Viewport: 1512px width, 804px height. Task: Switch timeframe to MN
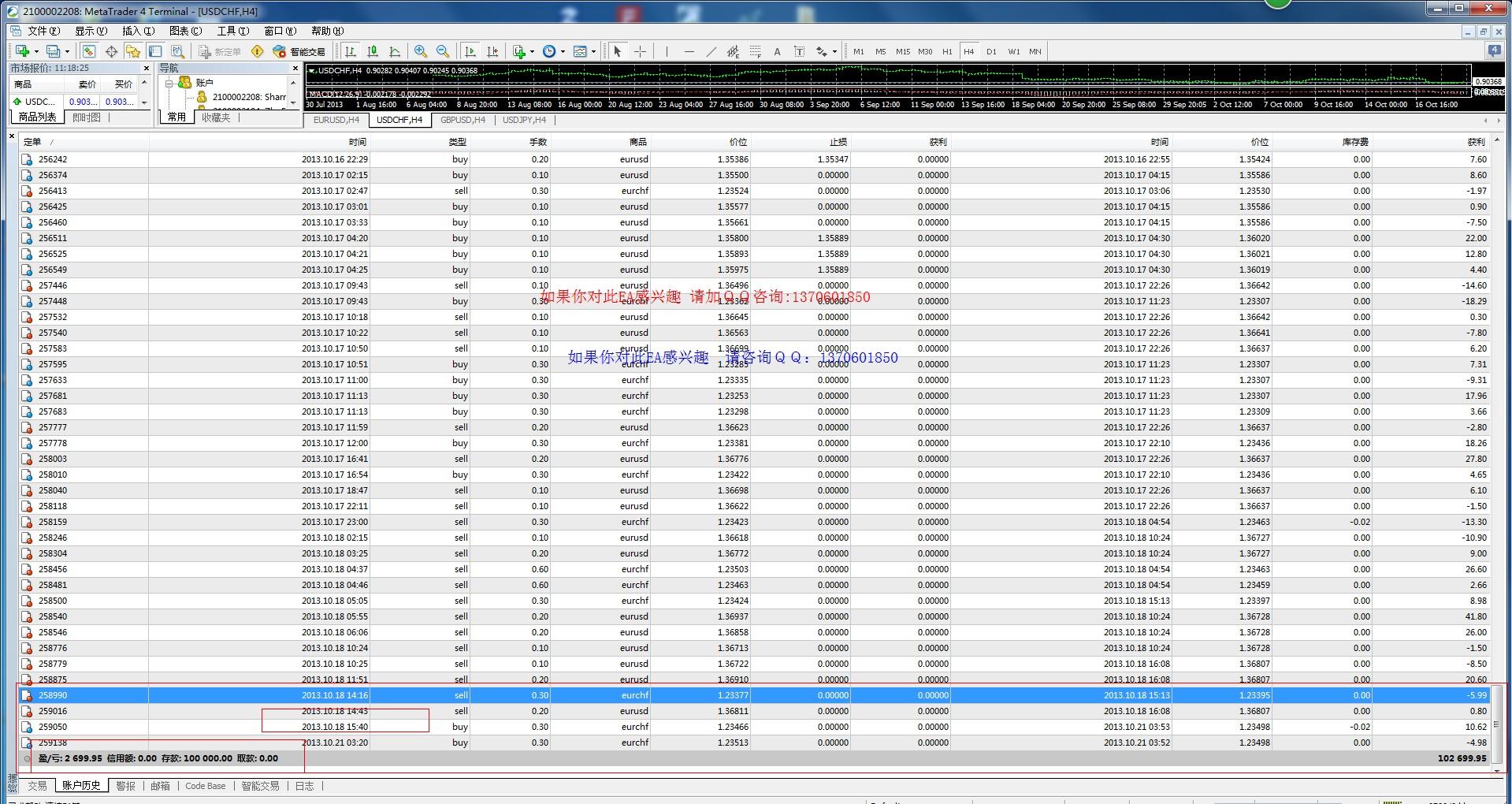point(1035,51)
